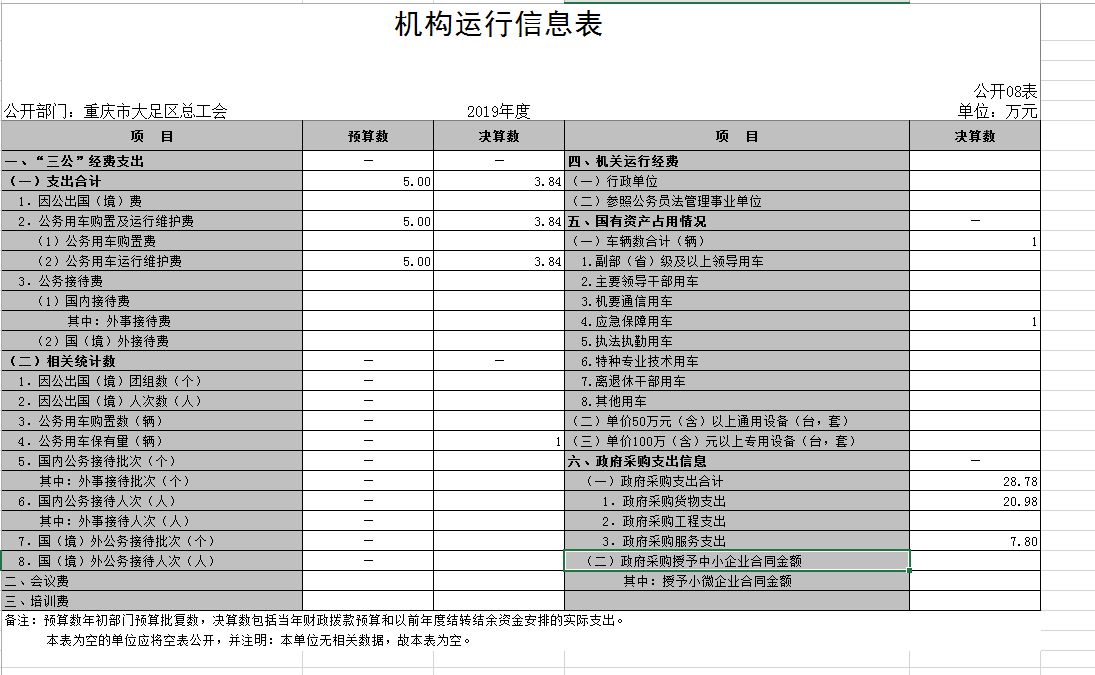Select the 决算数 header below 单位：万元
1095x675 pixels.
coord(975,136)
